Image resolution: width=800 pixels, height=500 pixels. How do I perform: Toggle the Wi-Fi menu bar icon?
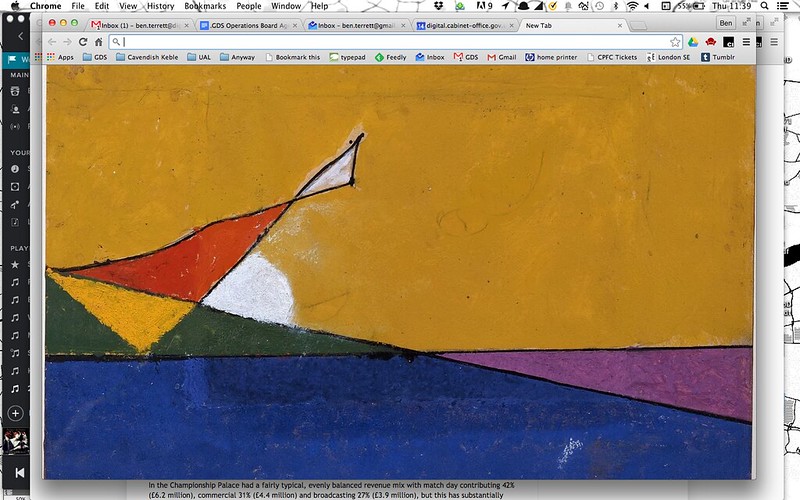pos(632,6)
